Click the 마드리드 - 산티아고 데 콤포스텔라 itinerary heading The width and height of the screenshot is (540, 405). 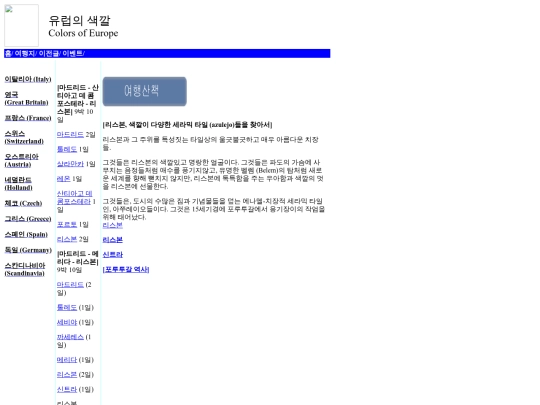tap(78, 100)
